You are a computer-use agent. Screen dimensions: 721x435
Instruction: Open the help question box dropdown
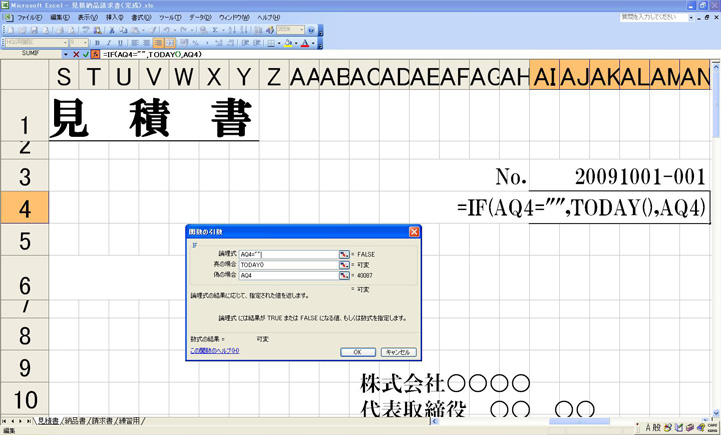691,17
